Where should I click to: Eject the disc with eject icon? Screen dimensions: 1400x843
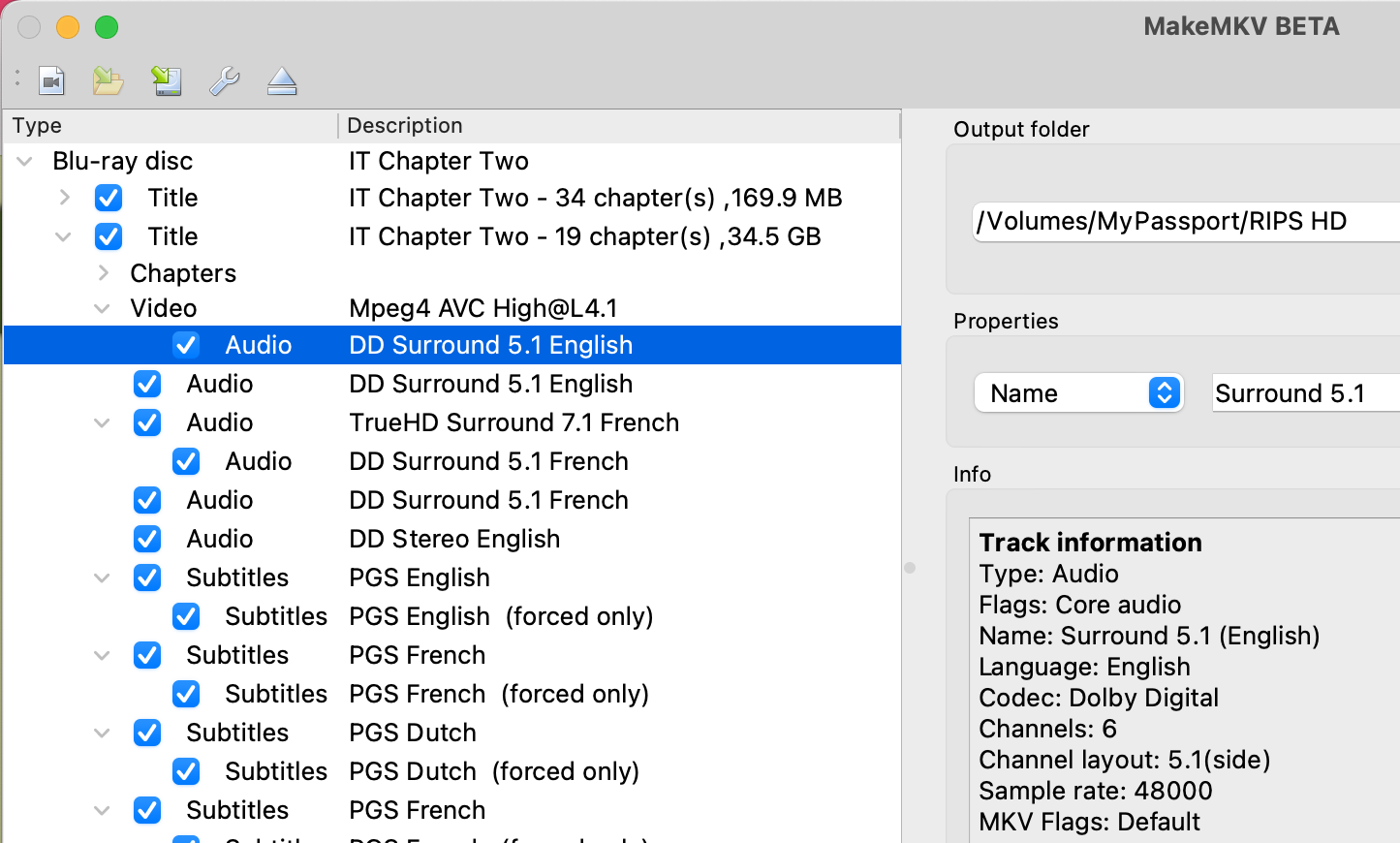coord(282,80)
